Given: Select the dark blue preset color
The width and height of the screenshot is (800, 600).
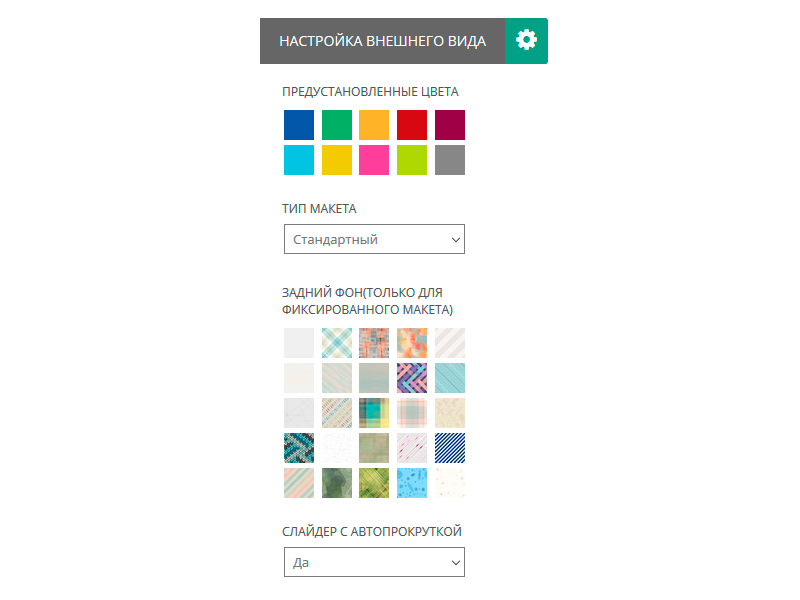Looking at the screenshot, I should (299, 125).
